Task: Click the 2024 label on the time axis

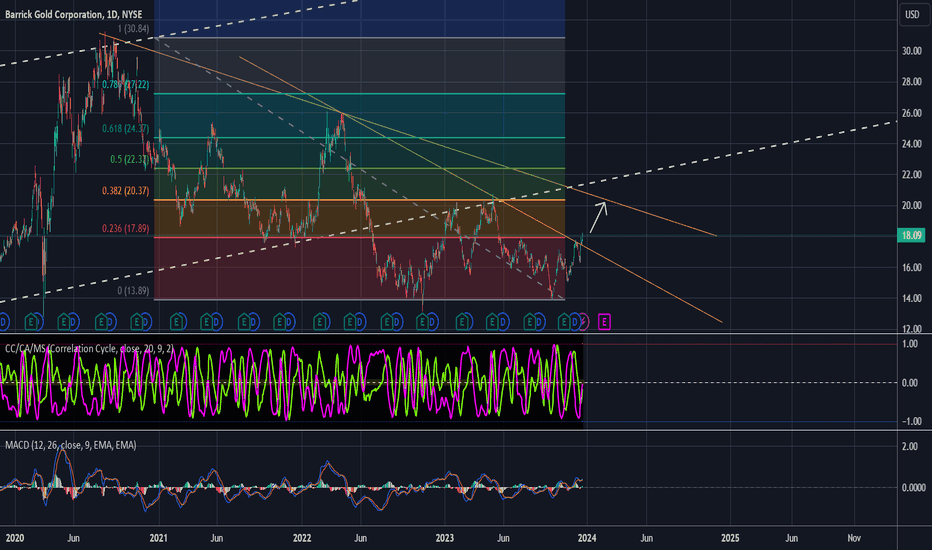Action: (587, 538)
